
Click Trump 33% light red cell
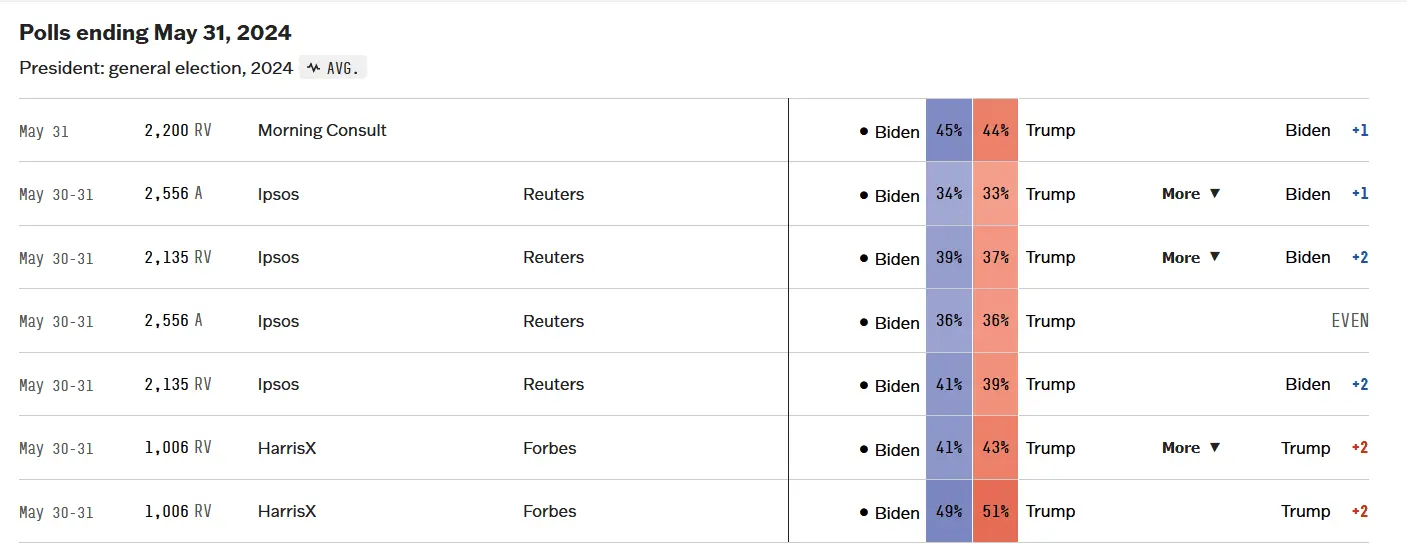point(995,194)
